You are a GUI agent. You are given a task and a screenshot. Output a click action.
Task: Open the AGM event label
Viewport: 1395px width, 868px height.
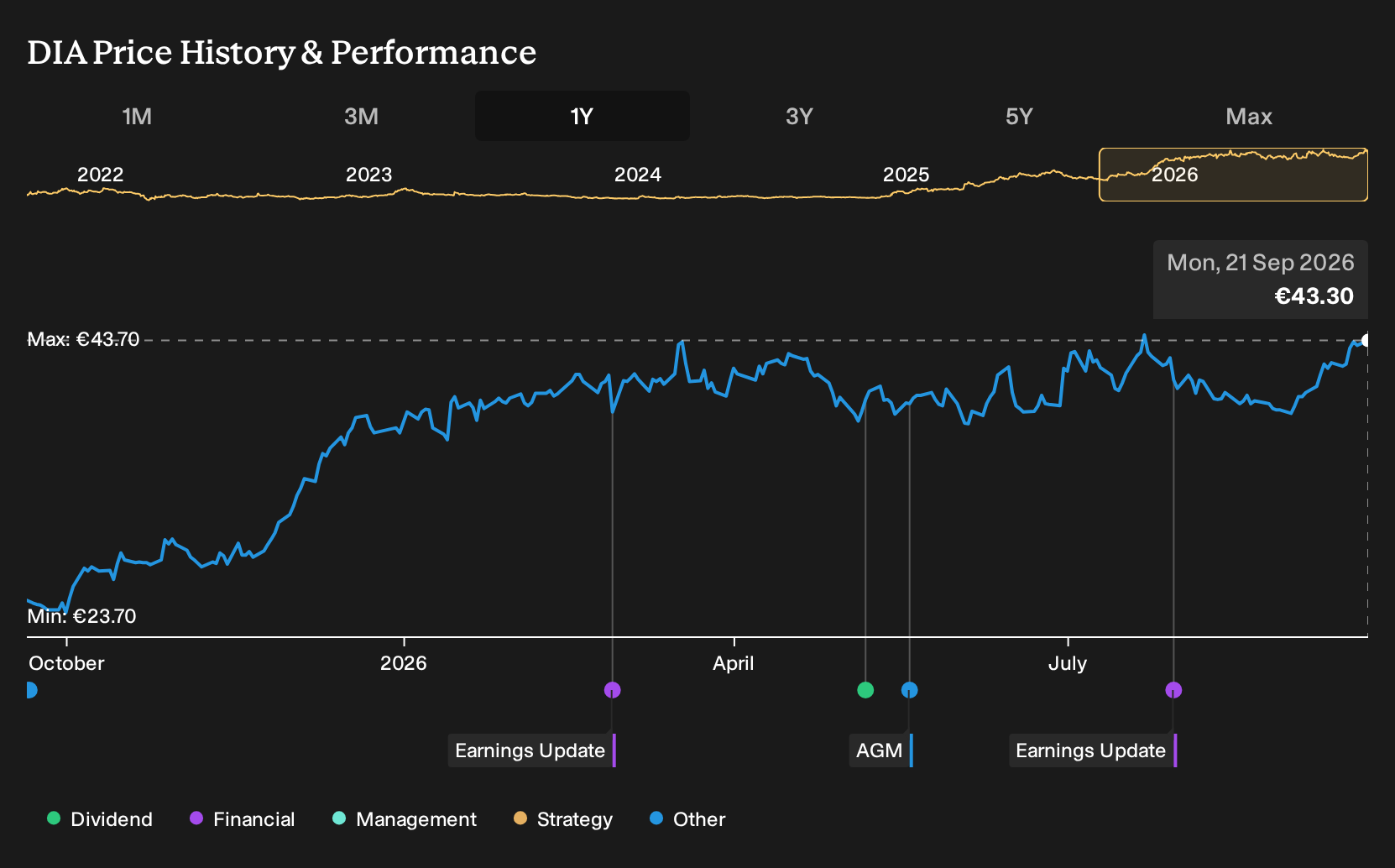click(880, 750)
